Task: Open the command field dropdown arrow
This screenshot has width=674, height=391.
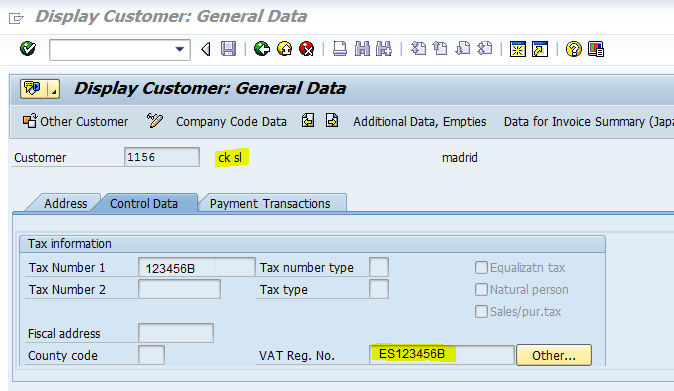Action: [x=180, y=49]
